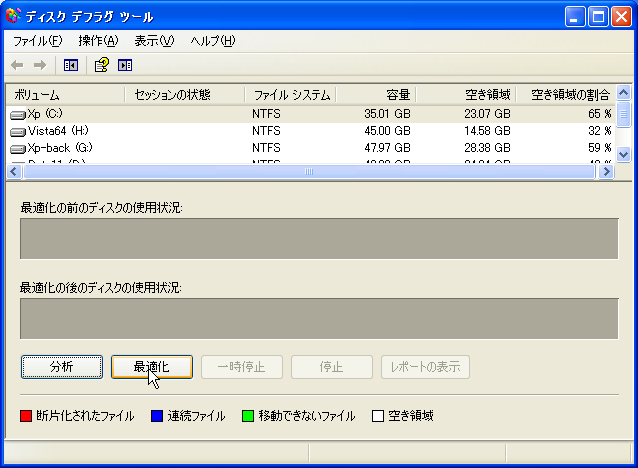
Task: Select the Xp (C:) drive icon
Action: [18, 114]
